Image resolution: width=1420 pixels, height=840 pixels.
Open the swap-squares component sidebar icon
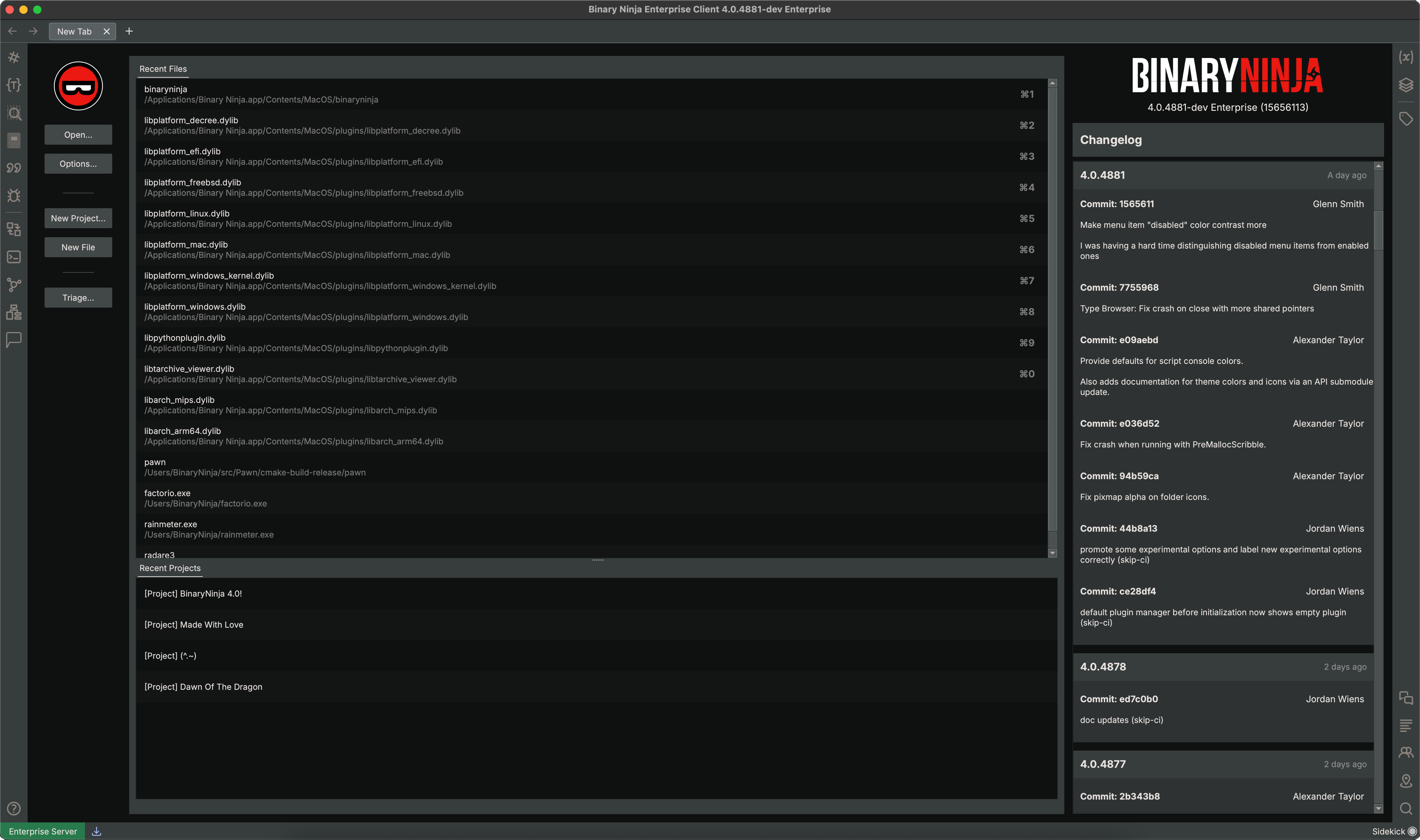[13, 229]
